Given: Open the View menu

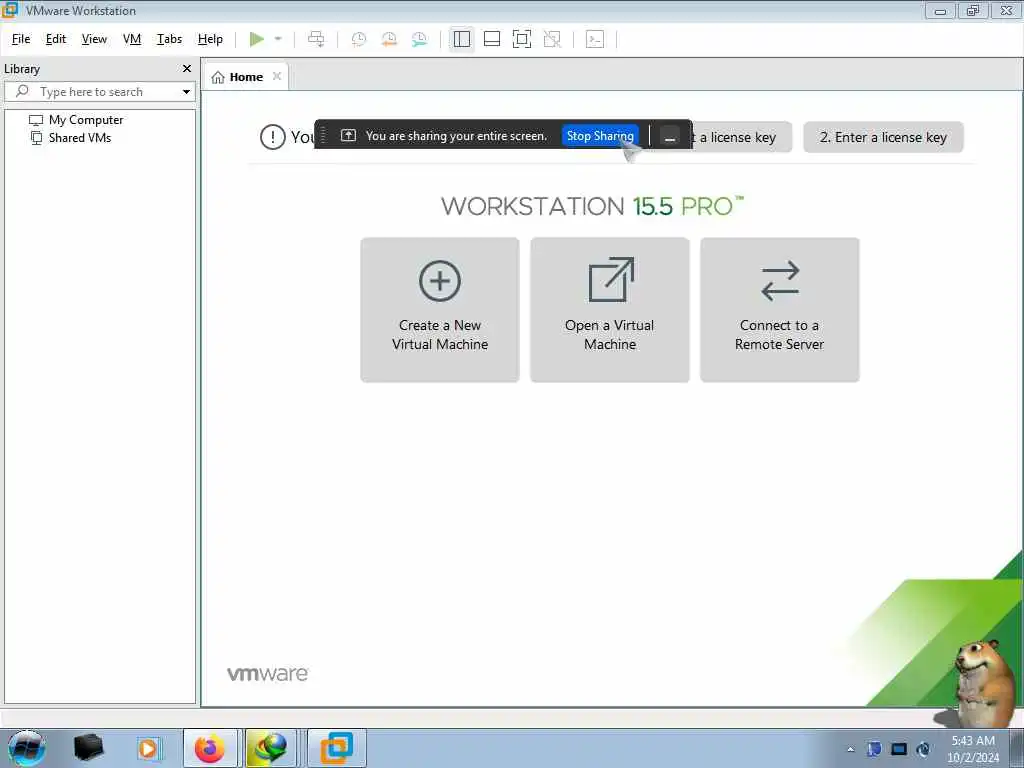Looking at the screenshot, I should click(94, 39).
